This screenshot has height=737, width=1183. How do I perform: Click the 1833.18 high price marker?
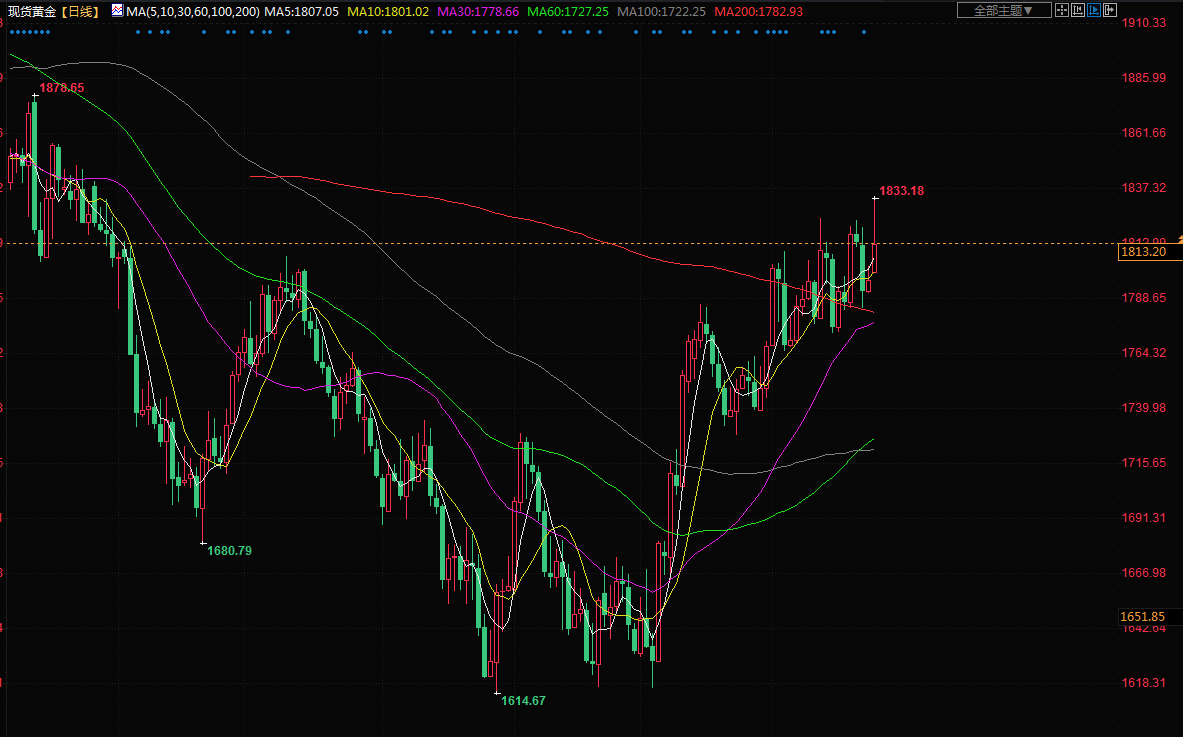click(x=901, y=190)
